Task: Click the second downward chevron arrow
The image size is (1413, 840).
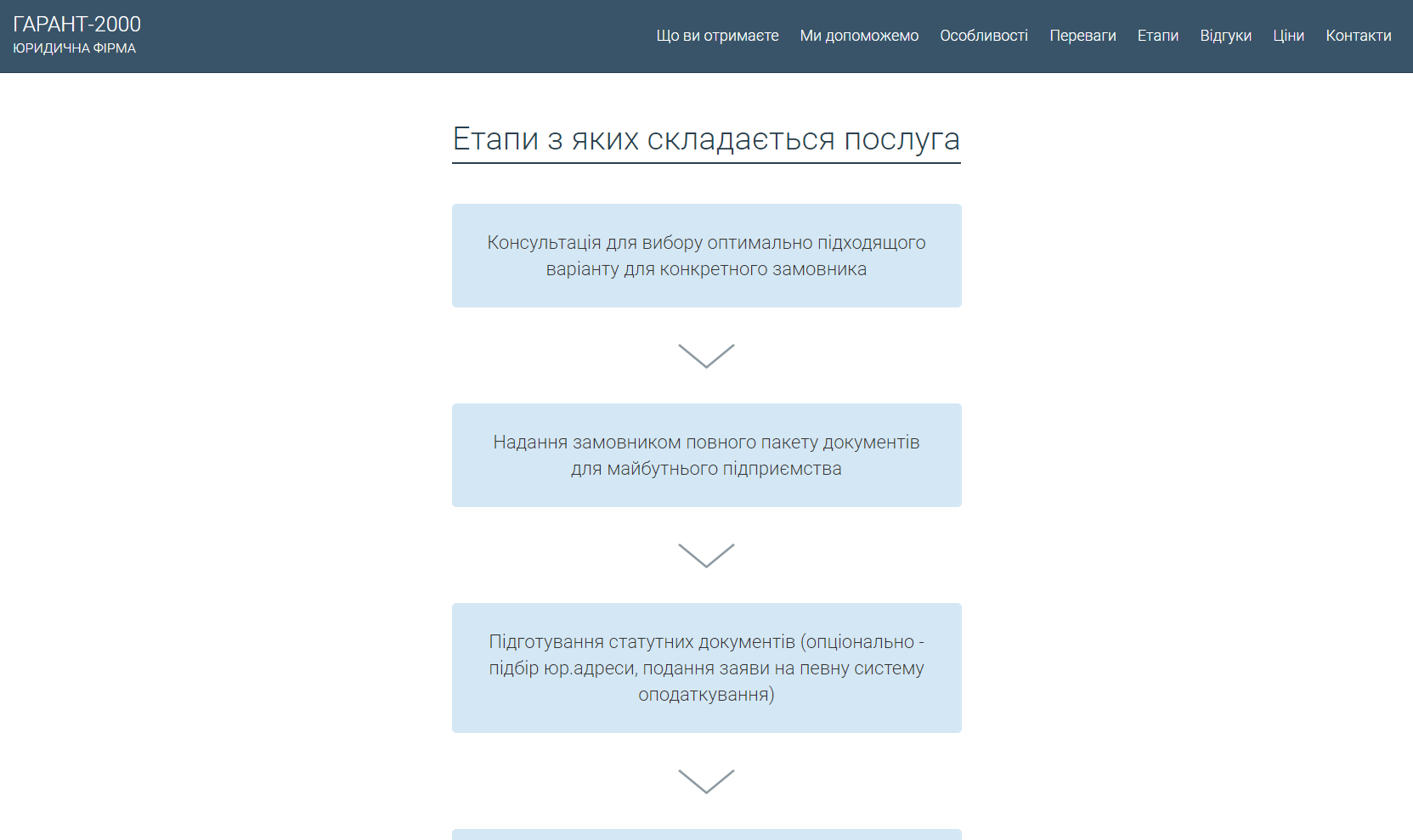Action: (x=706, y=556)
